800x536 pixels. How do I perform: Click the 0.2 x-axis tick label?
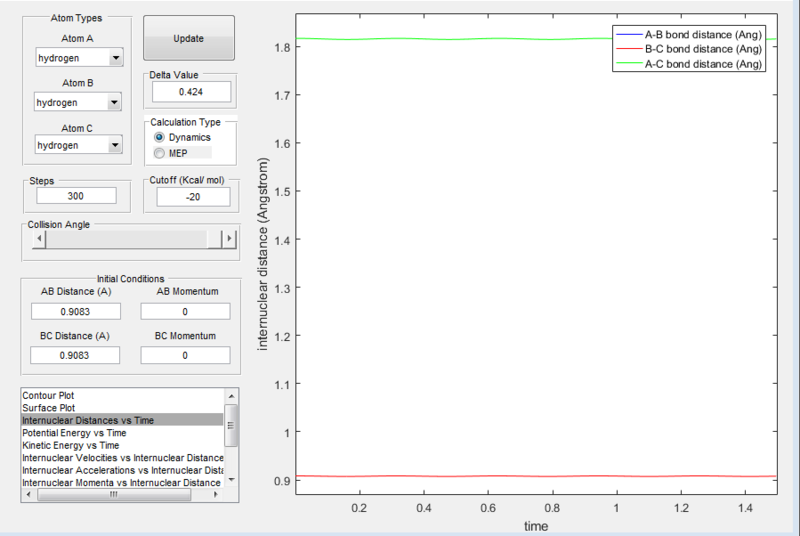click(x=359, y=508)
